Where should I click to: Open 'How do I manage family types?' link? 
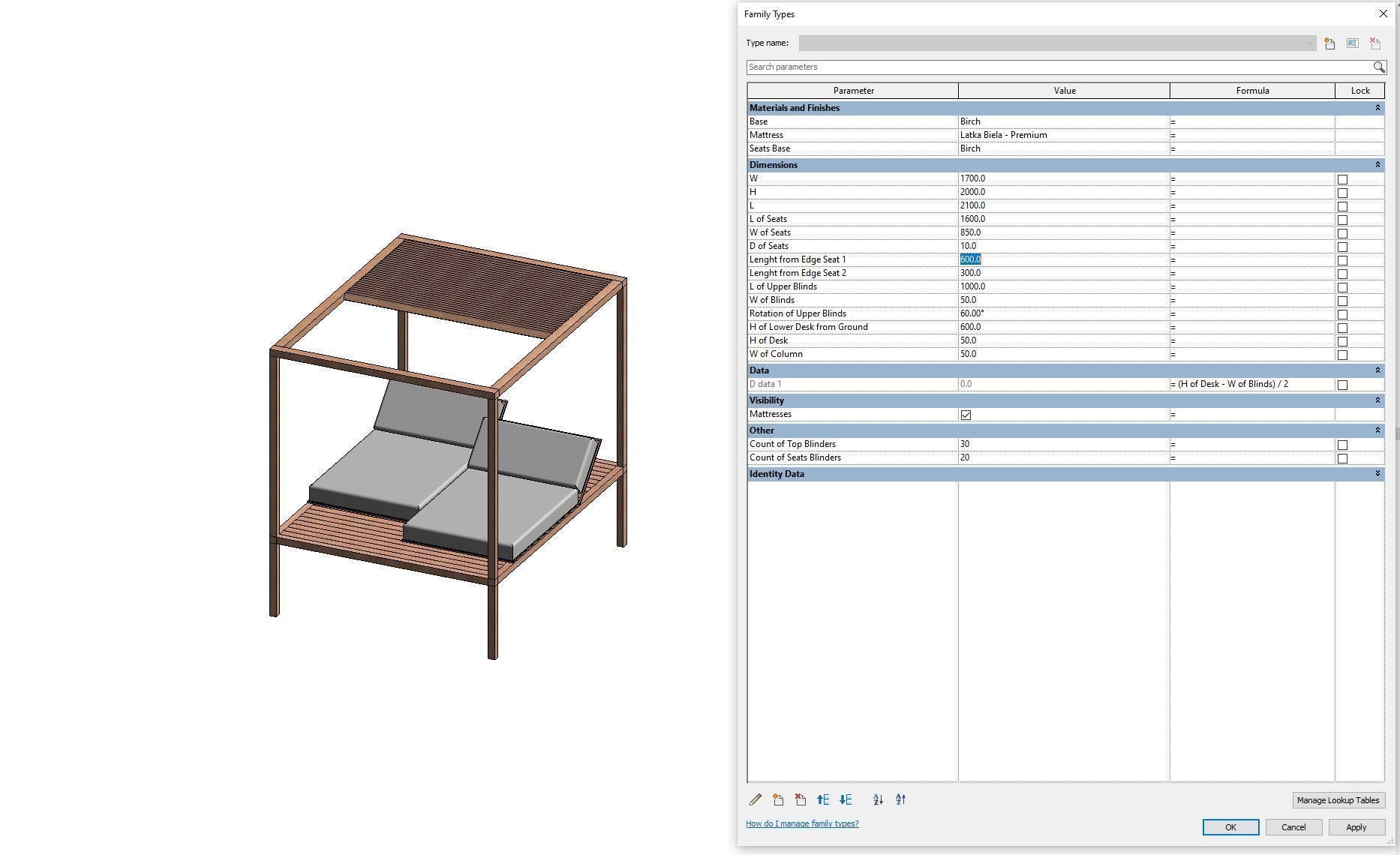click(x=802, y=823)
